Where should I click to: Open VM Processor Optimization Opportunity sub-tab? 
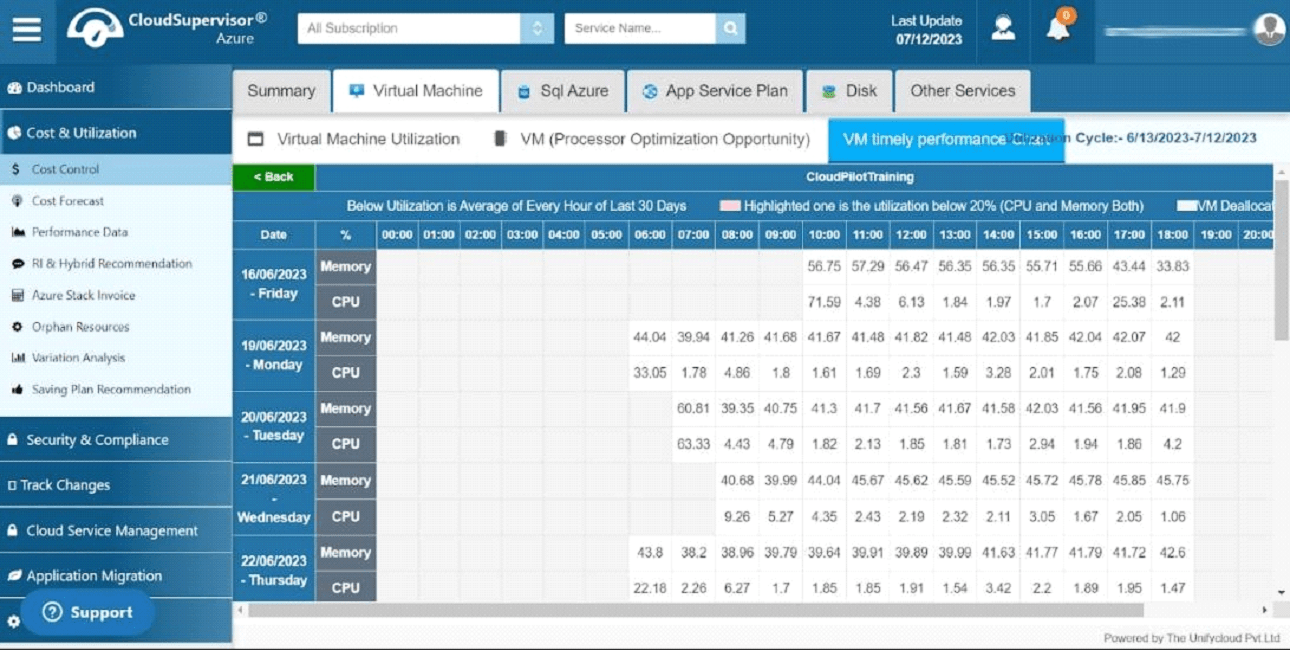651,140
